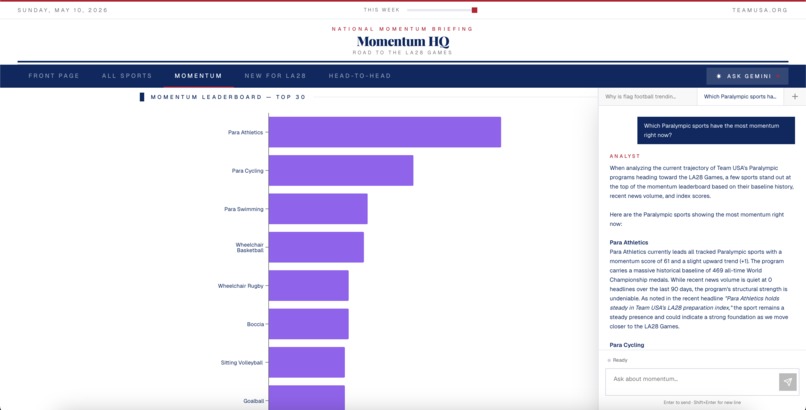Click the 'Boccia' axis label
The width and height of the screenshot is (806, 410).
point(255,324)
